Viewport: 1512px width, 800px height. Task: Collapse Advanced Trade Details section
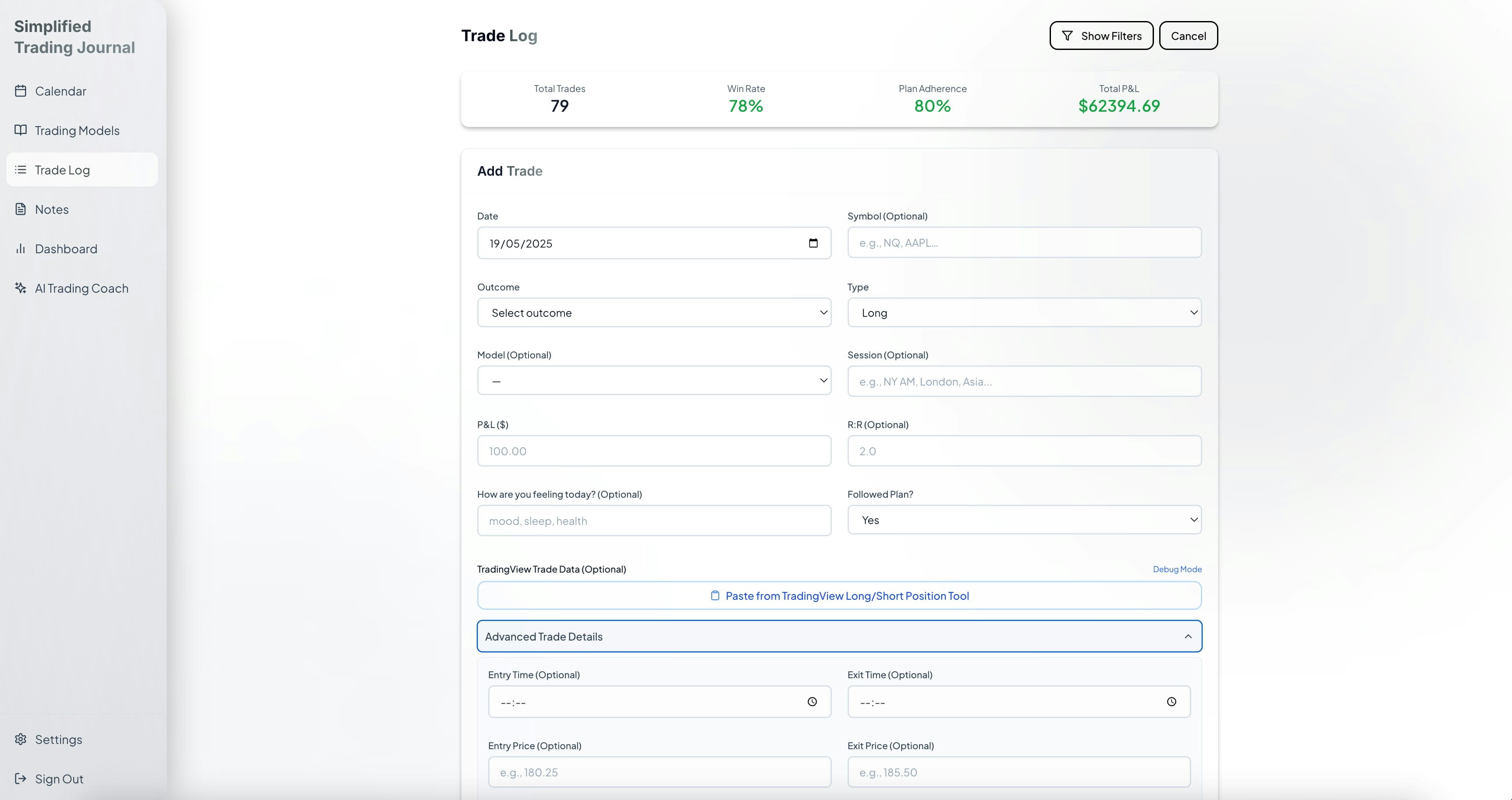click(839, 636)
